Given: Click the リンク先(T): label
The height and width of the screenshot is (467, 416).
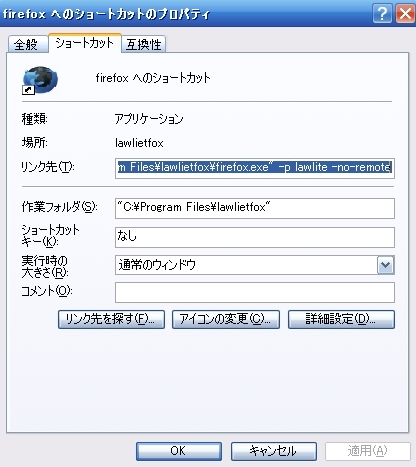Looking at the screenshot, I should tap(48, 166).
